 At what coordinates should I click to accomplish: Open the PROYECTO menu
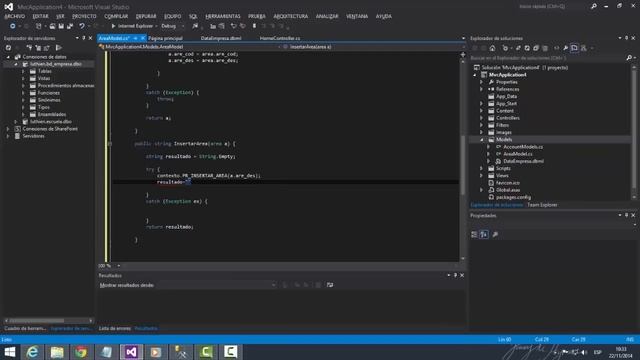[x=84, y=16]
